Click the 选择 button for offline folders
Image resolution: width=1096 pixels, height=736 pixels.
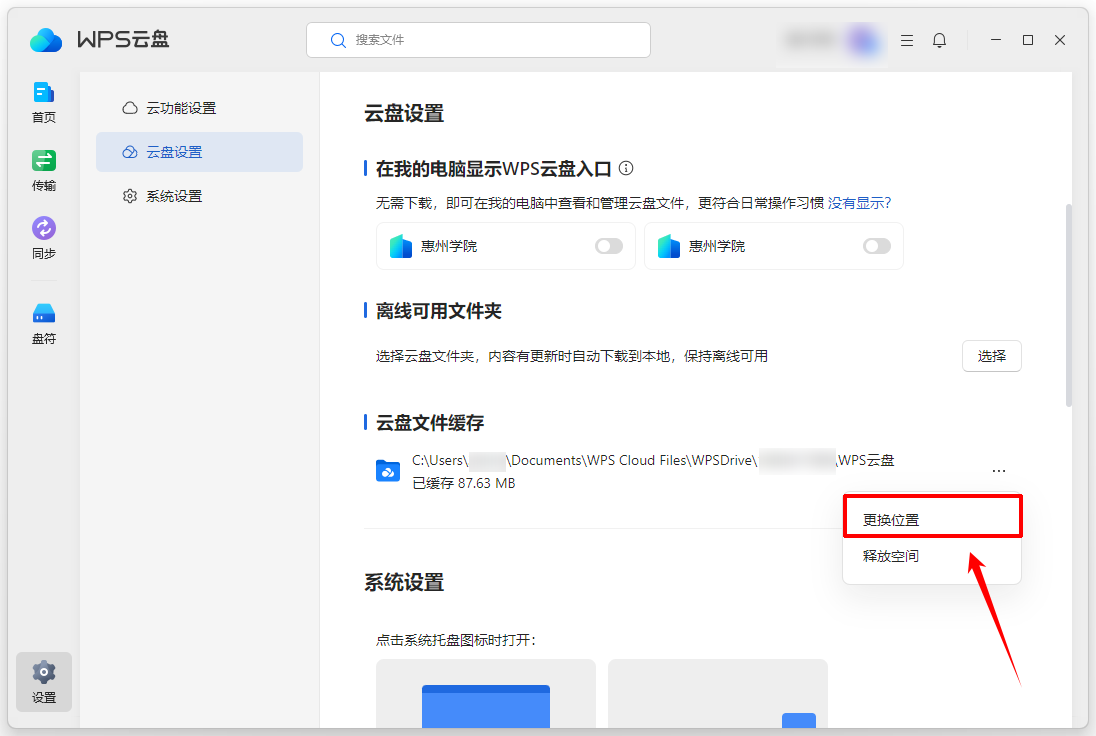pos(991,356)
